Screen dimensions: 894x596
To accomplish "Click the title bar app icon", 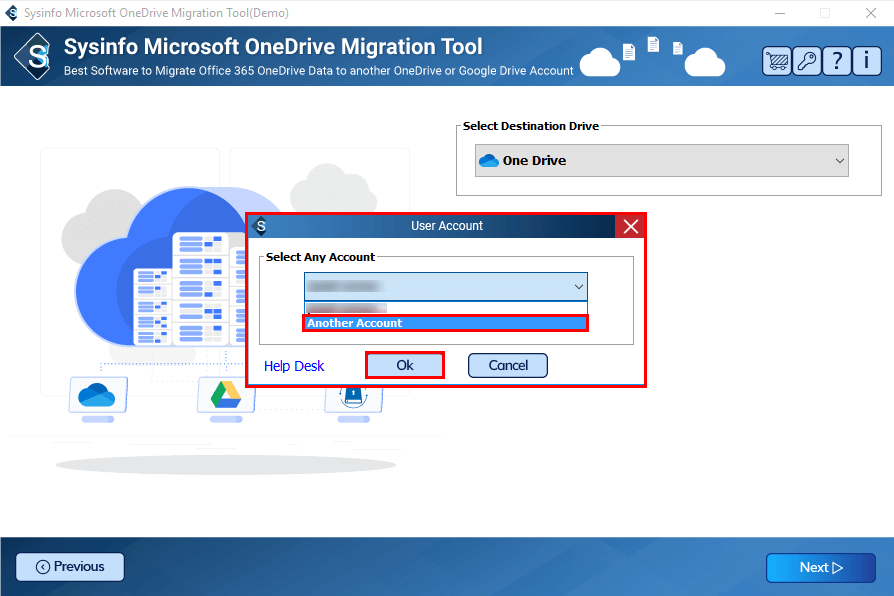I will (x=11, y=13).
